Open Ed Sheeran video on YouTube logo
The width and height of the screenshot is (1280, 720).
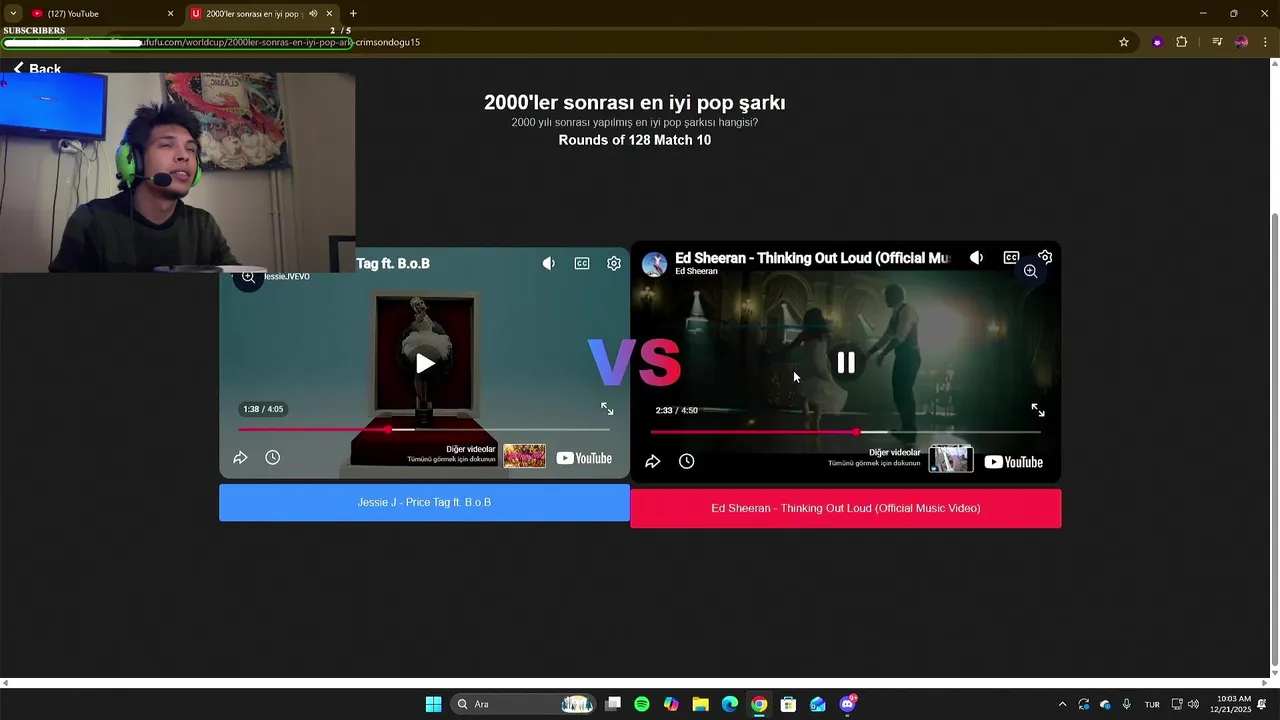(x=1013, y=462)
